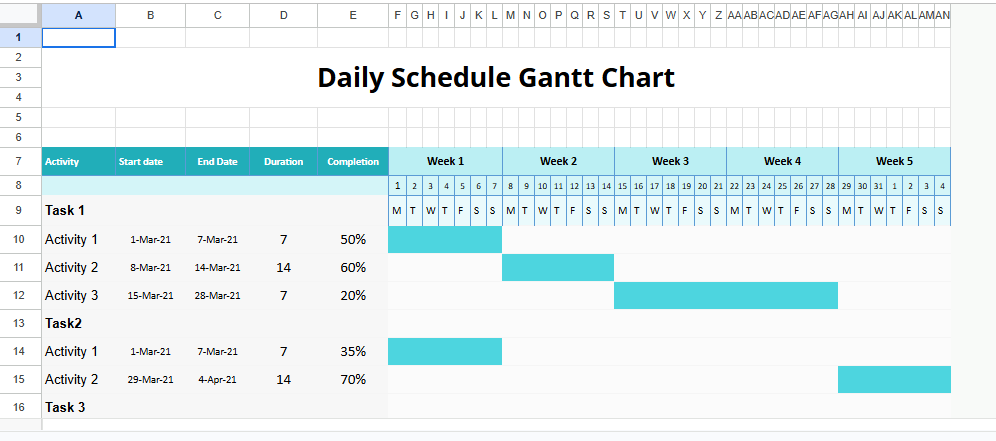Select the Week 3 header cell
This screenshot has width=996, height=441.
pos(670,161)
